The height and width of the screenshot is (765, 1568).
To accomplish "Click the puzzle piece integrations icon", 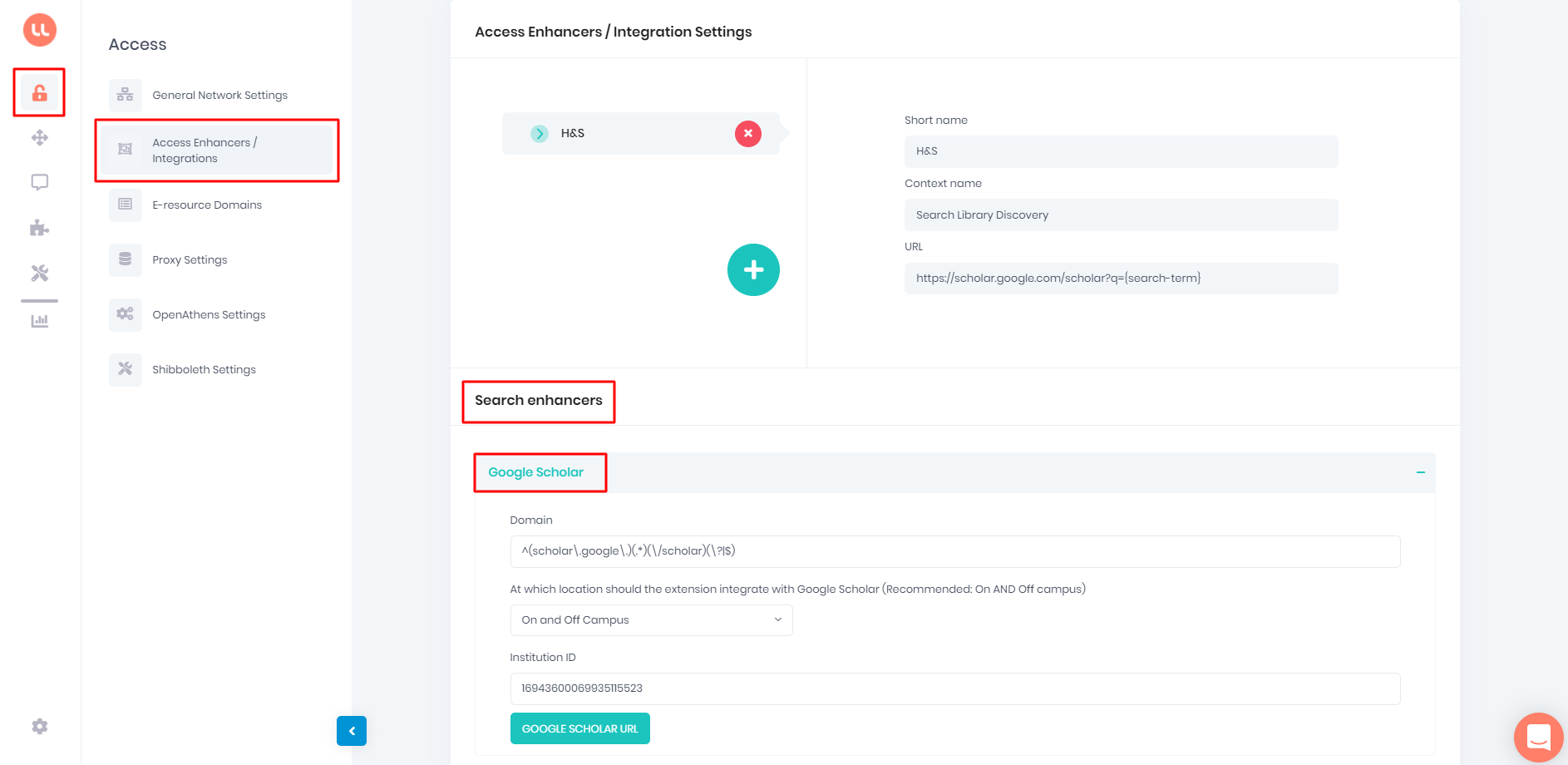I will point(39,227).
